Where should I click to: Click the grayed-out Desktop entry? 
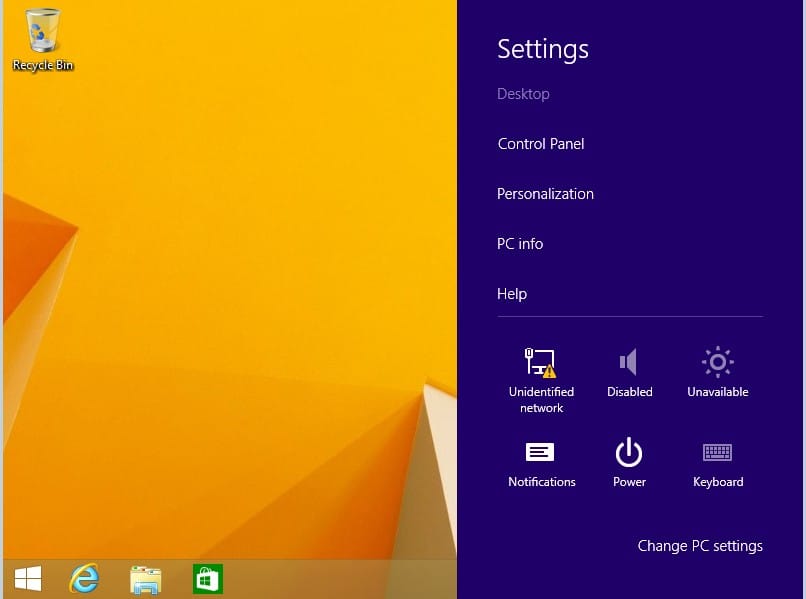point(523,93)
